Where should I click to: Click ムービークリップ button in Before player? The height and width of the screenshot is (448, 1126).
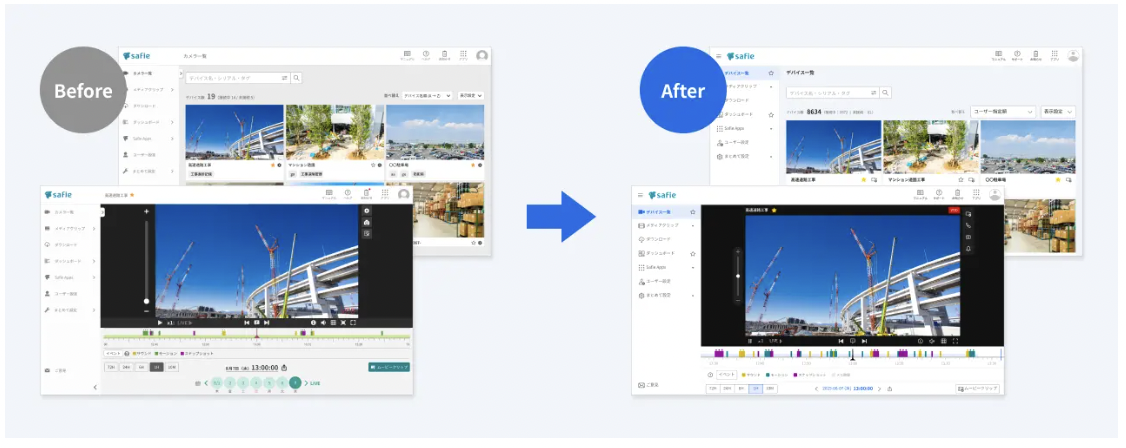click(x=388, y=367)
